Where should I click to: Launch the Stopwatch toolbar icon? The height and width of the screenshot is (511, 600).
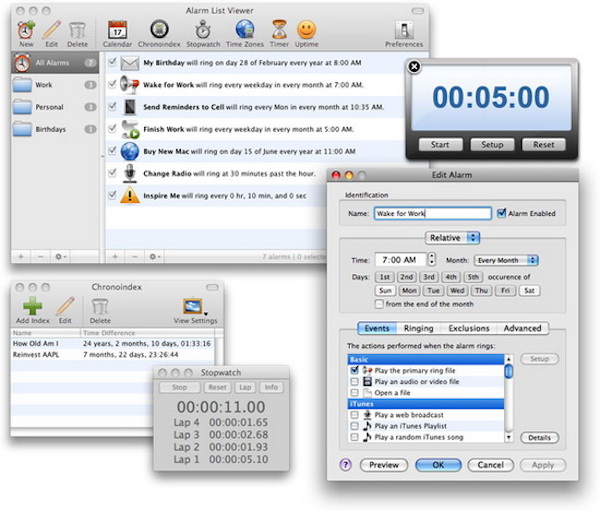(203, 30)
